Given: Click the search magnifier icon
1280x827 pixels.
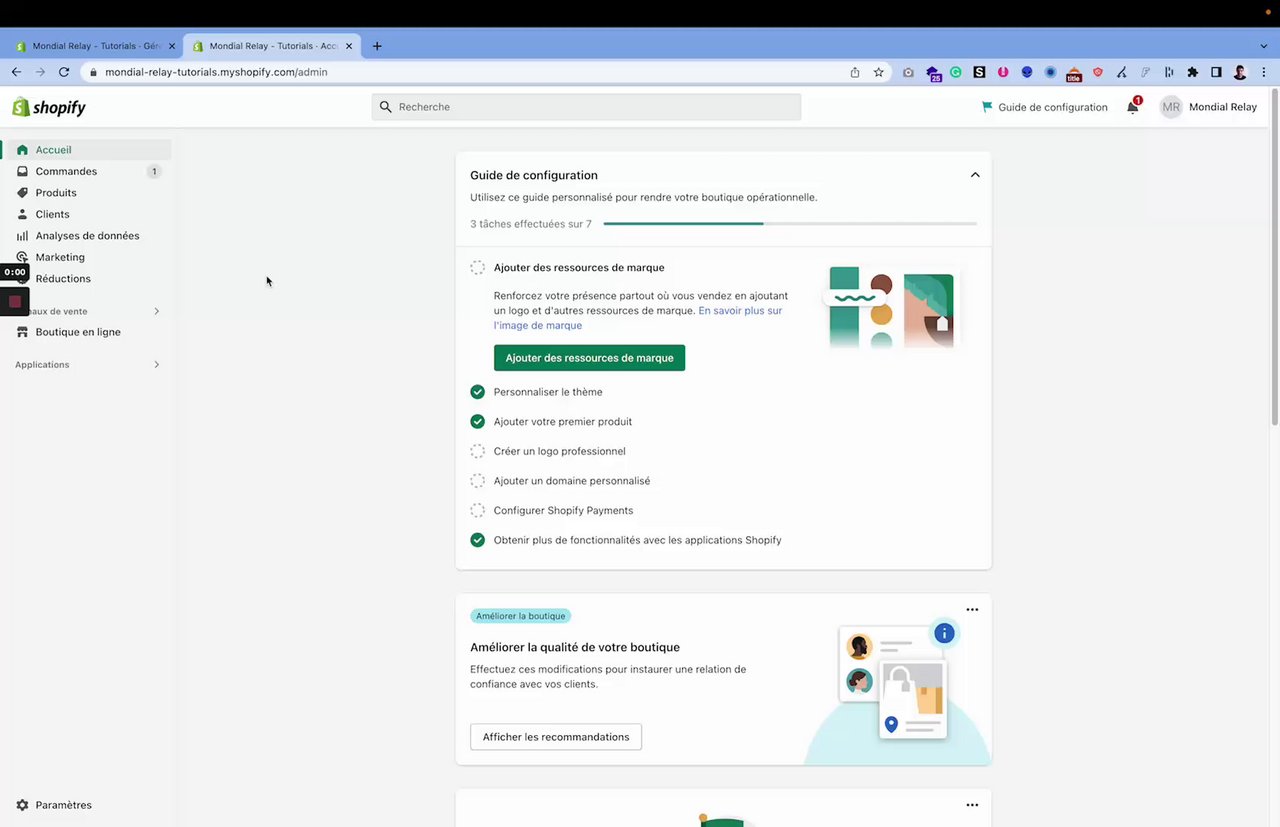Looking at the screenshot, I should [x=386, y=107].
